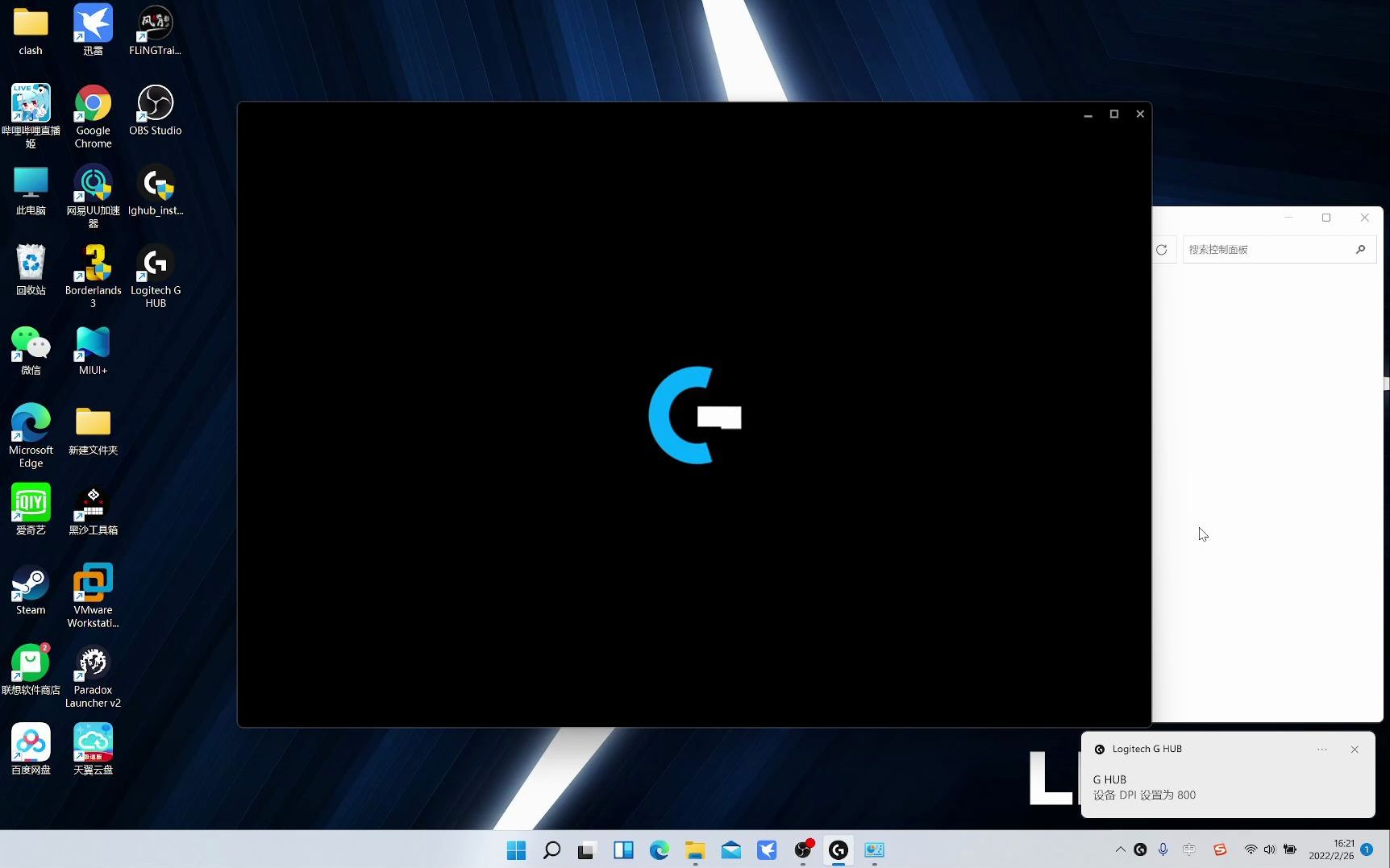Toggle 中 input language indicator
The width and height of the screenshot is (1390, 868).
[x=1189, y=849]
